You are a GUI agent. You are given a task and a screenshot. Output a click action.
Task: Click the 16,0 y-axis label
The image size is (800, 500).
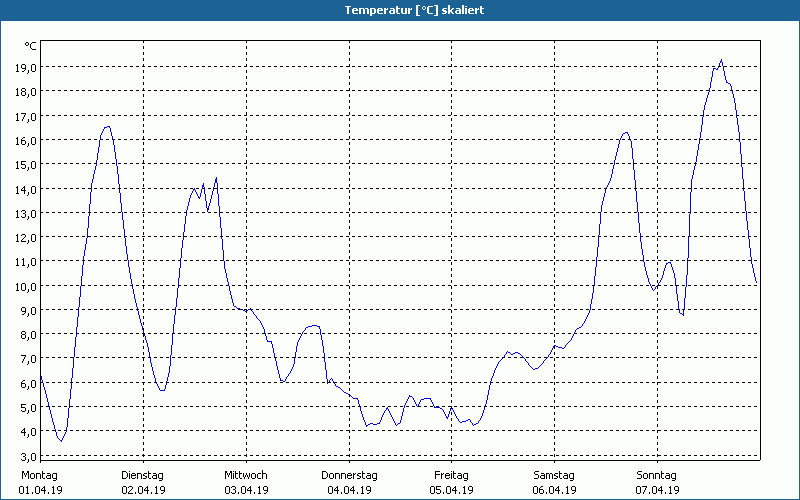[x=26, y=140]
